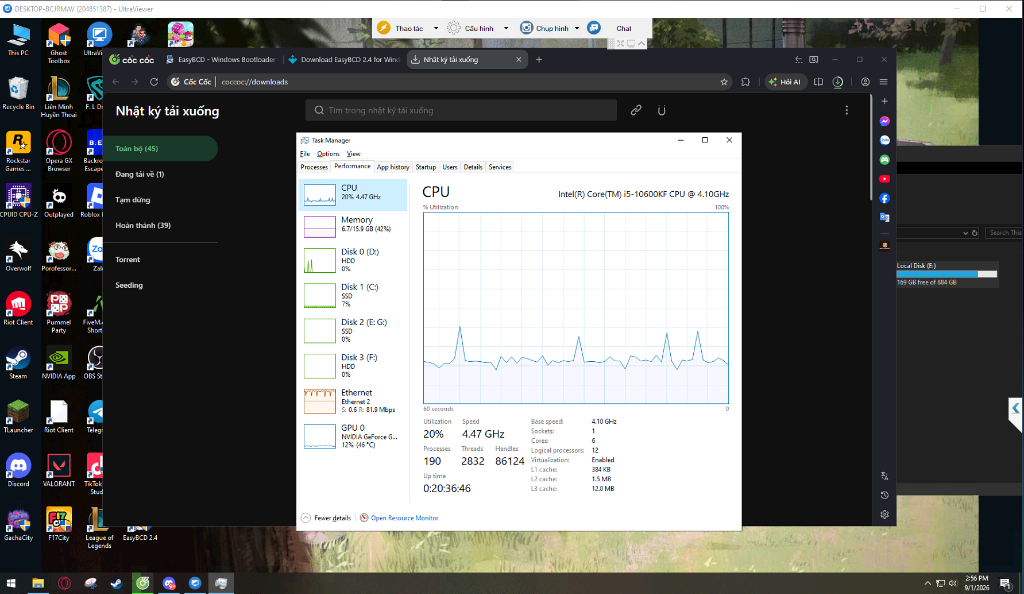Select Recycle Bin on the desktop
The image size is (1024, 594).
tap(18, 93)
